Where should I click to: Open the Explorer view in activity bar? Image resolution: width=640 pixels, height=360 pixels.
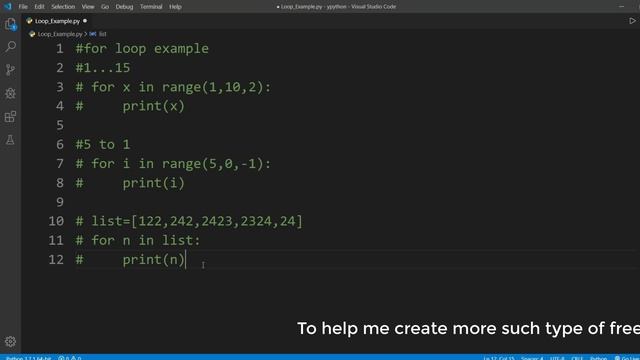(11, 24)
